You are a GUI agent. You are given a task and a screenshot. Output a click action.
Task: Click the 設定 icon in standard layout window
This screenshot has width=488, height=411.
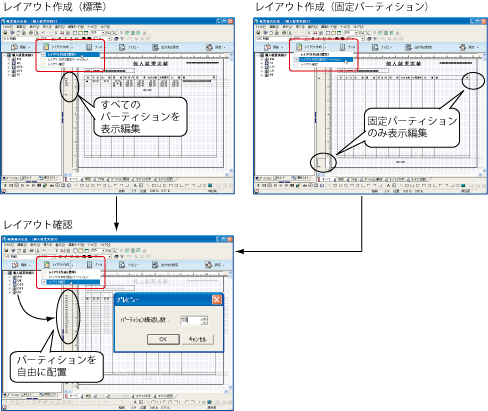(x=209, y=47)
